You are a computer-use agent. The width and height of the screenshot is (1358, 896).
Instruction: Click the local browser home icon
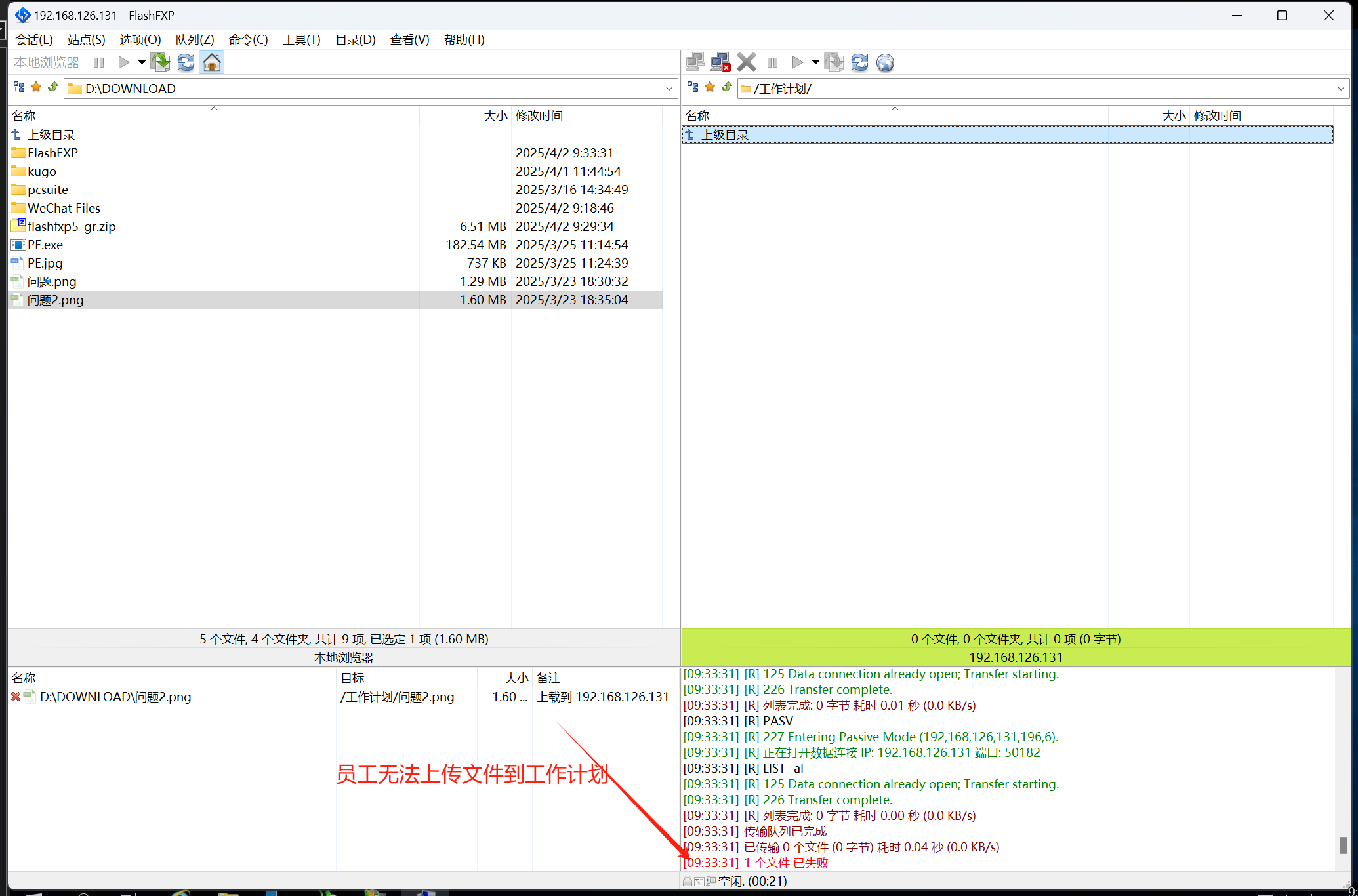211,62
